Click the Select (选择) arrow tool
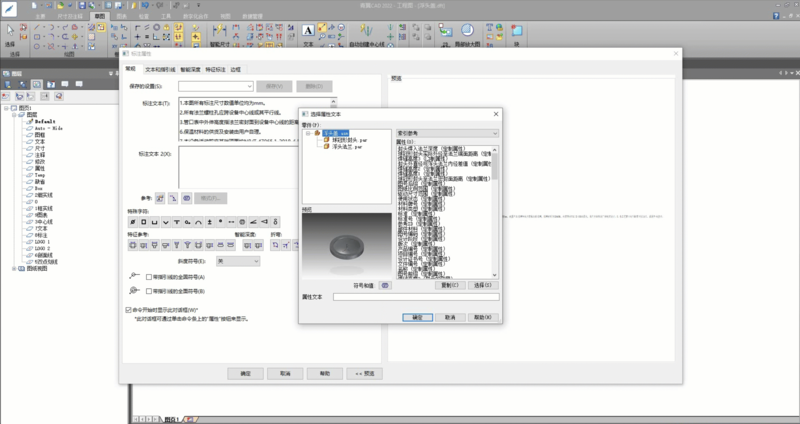The height and width of the screenshot is (424, 800). tap(10, 32)
